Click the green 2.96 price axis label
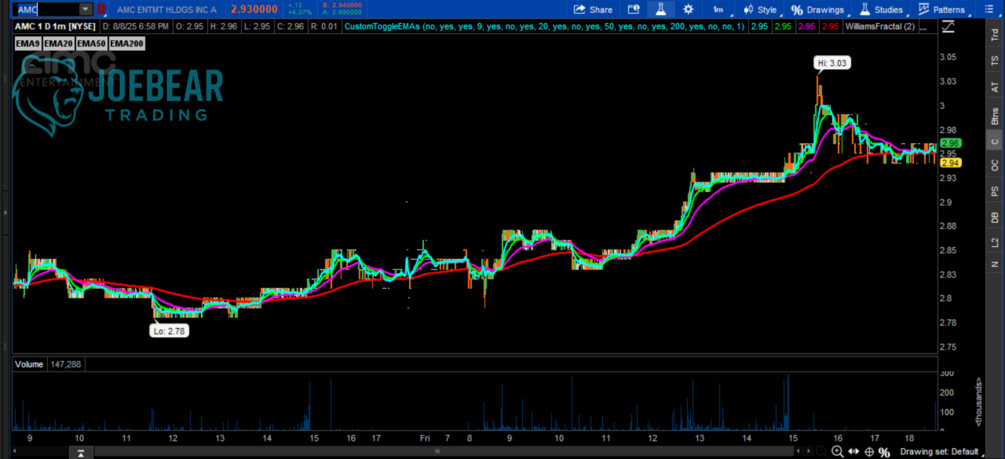This screenshot has height=459, width=1005. [949, 144]
